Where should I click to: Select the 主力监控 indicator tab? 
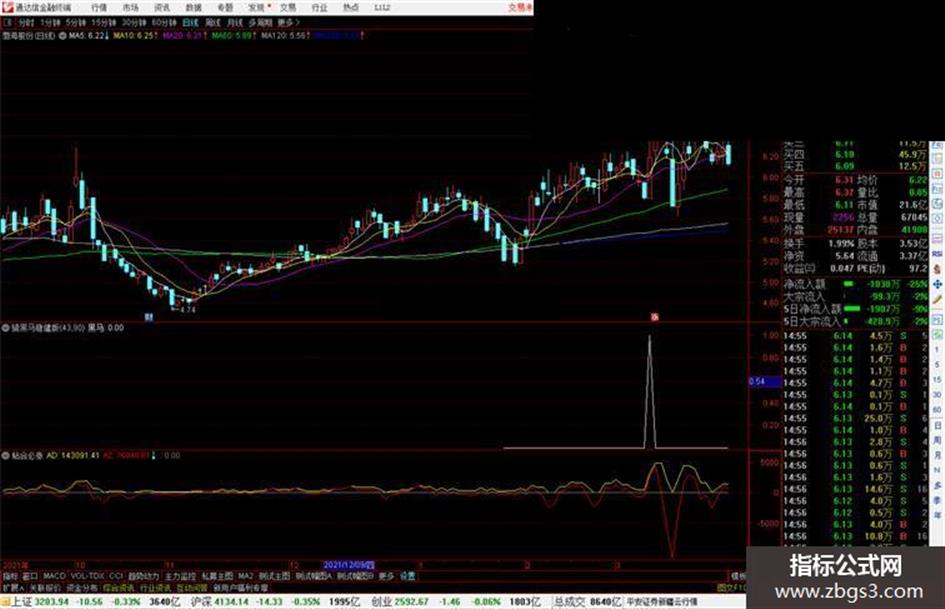point(180,576)
